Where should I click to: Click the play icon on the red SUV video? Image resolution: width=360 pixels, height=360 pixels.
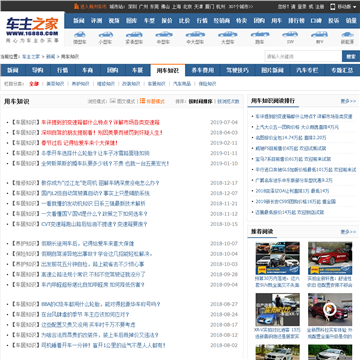[x=329, y=309]
